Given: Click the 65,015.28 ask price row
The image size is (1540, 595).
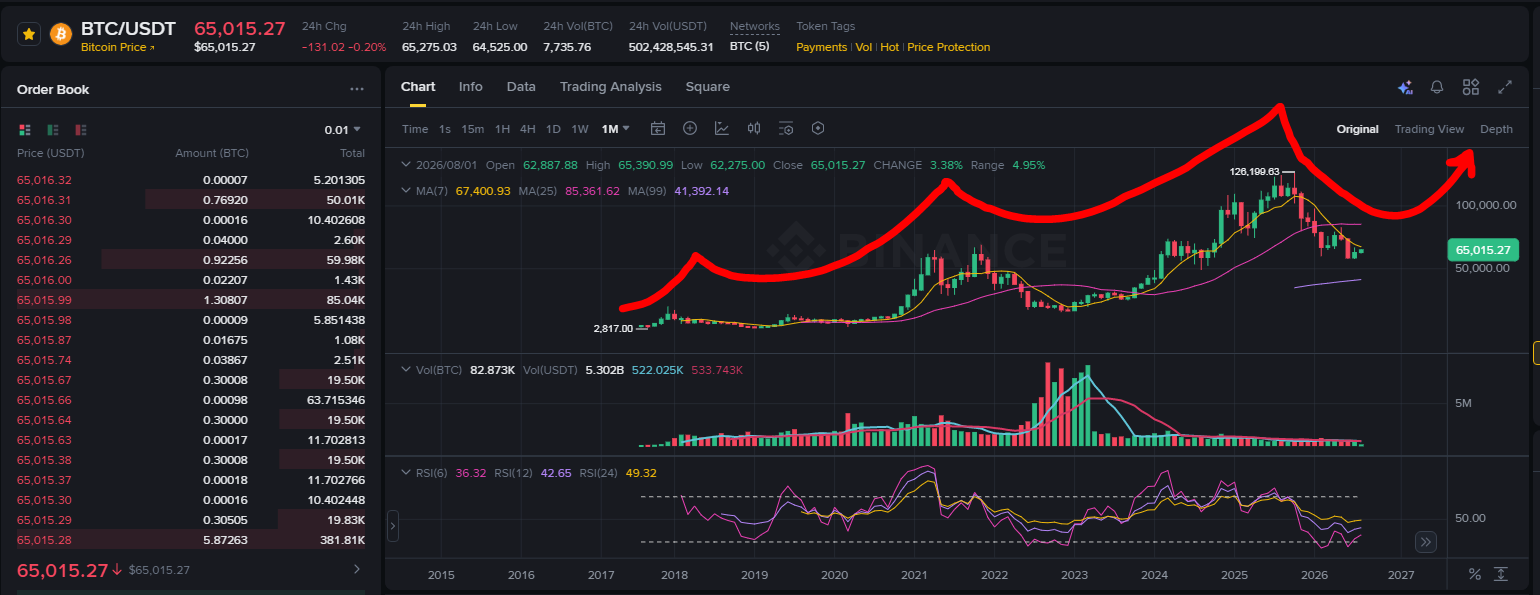Looking at the screenshot, I should [x=192, y=540].
